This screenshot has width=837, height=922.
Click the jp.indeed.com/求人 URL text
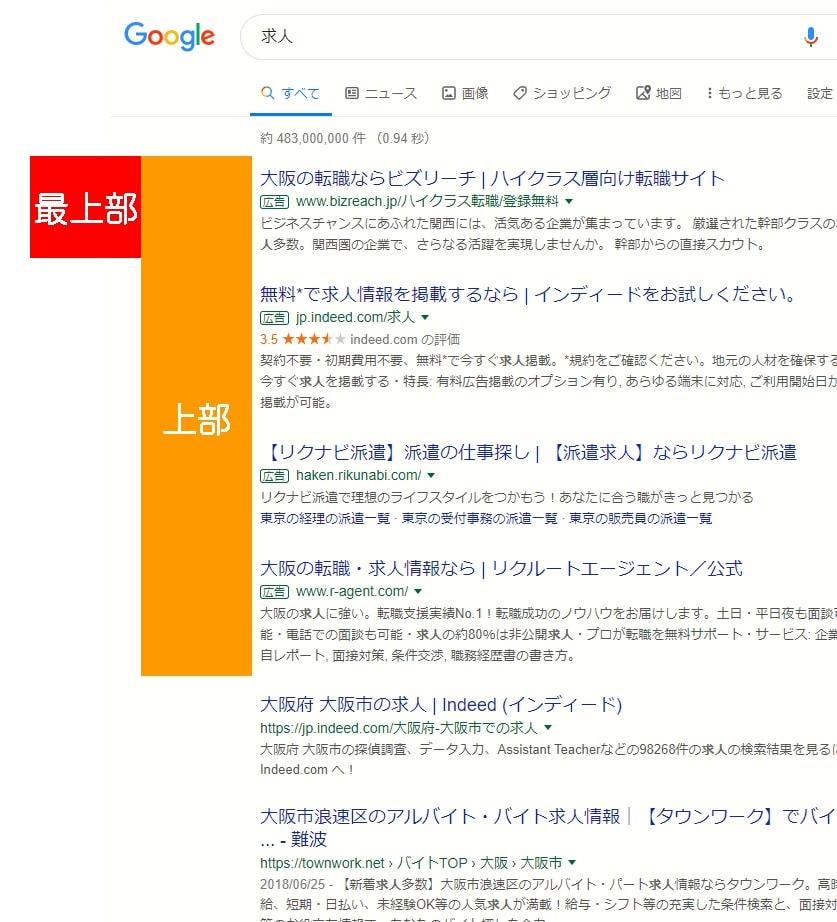click(355, 318)
